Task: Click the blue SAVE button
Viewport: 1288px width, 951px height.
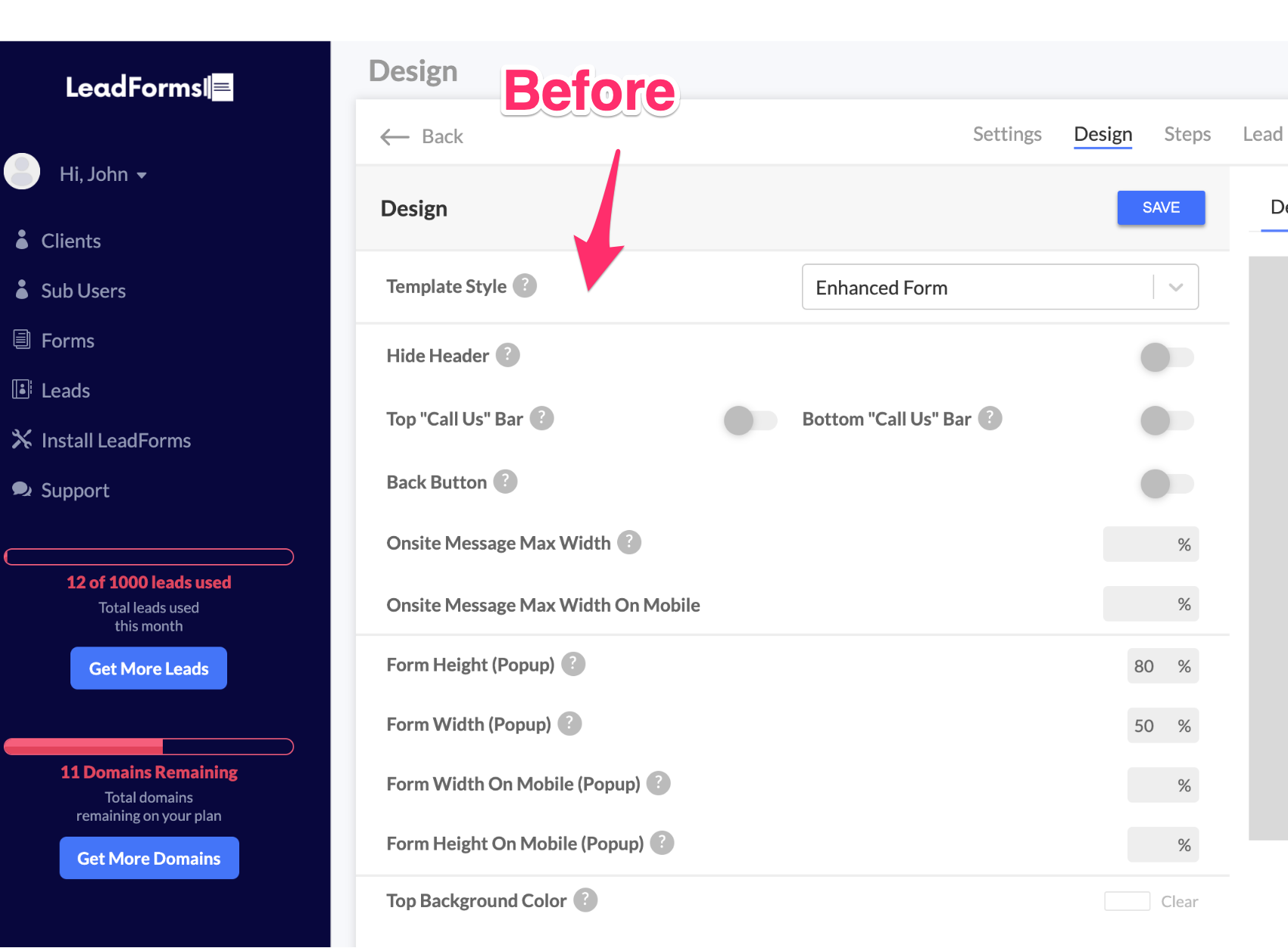Action: coord(1161,207)
